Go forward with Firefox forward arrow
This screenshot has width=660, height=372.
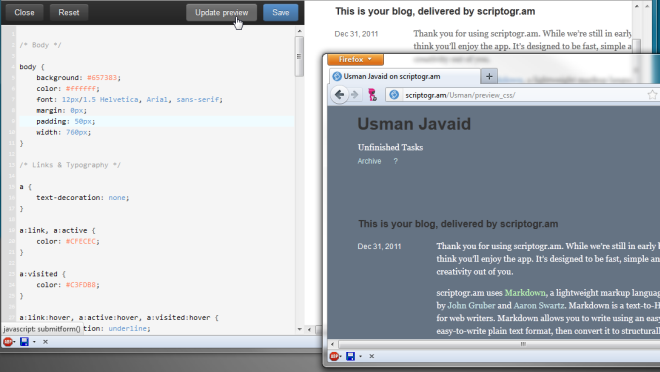pyautogui.click(x=355, y=95)
